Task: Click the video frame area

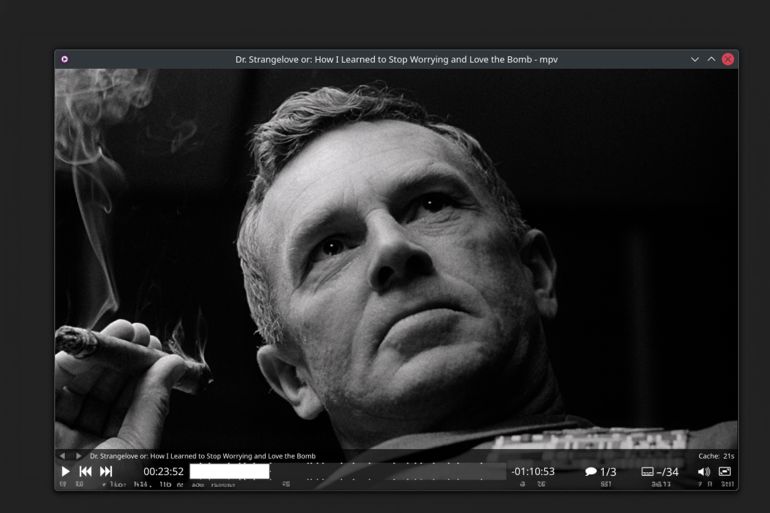Action: pos(396,250)
